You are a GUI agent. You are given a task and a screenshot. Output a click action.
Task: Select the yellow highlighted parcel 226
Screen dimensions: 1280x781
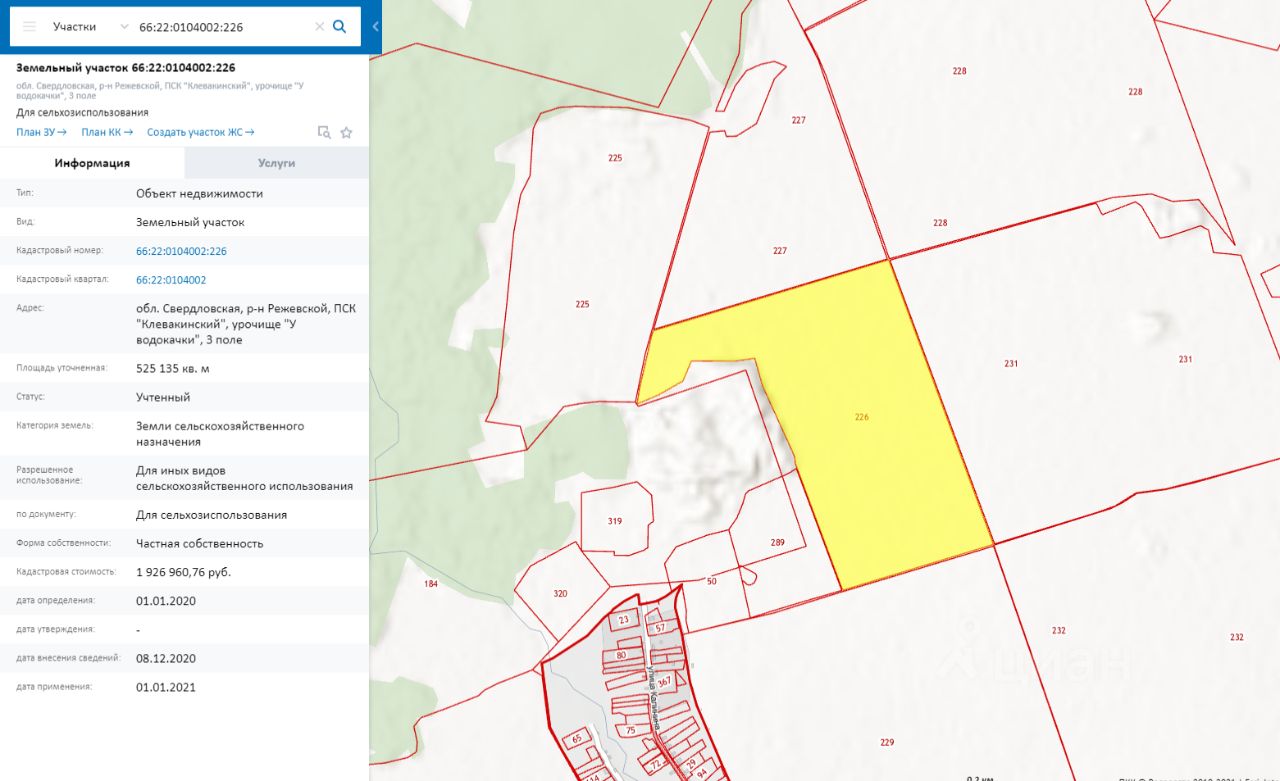pos(880,440)
